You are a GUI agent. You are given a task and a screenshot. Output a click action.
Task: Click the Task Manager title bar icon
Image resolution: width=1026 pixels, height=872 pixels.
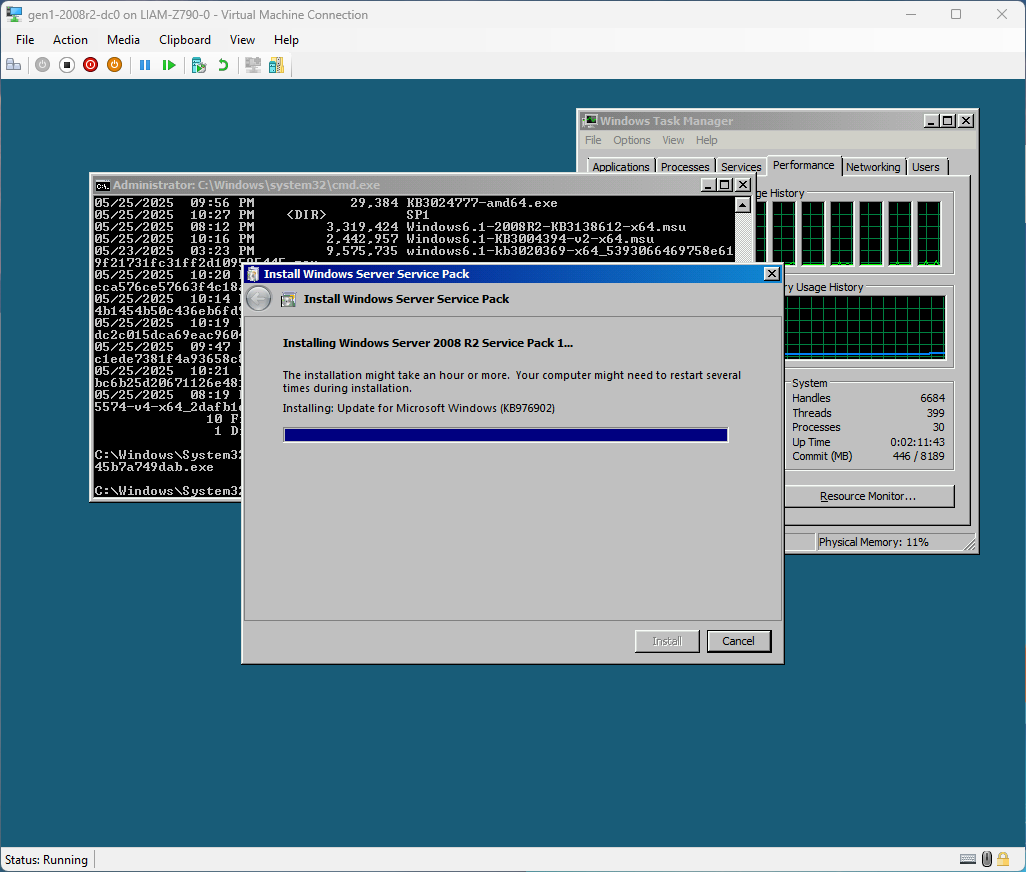pyautogui.click(x=590, y=120)
